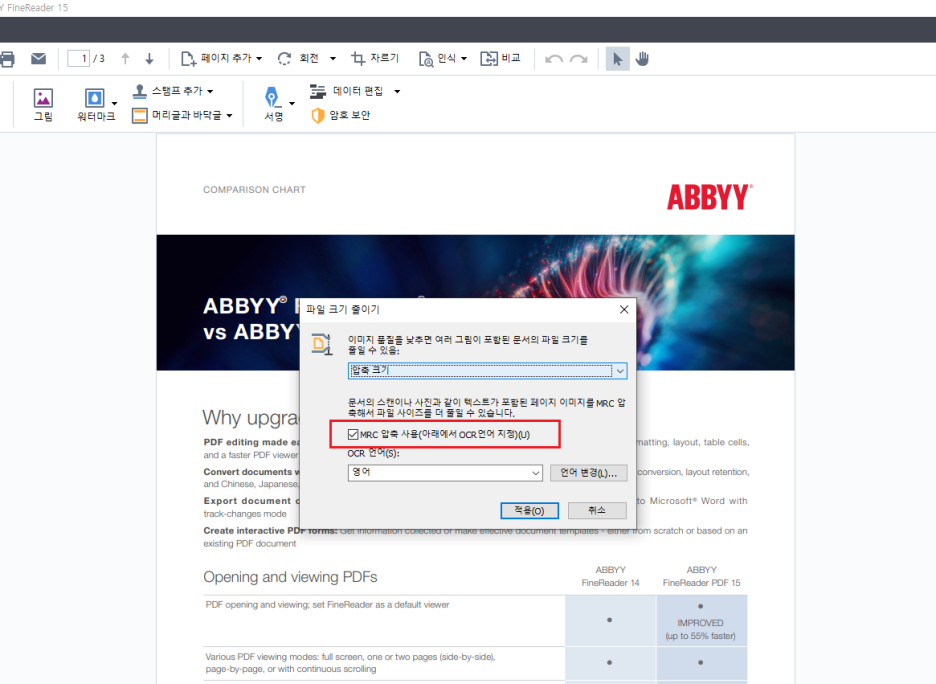Click the 암호 보안 shield button
Screen dimensions: 936x684
click(340, 115)
